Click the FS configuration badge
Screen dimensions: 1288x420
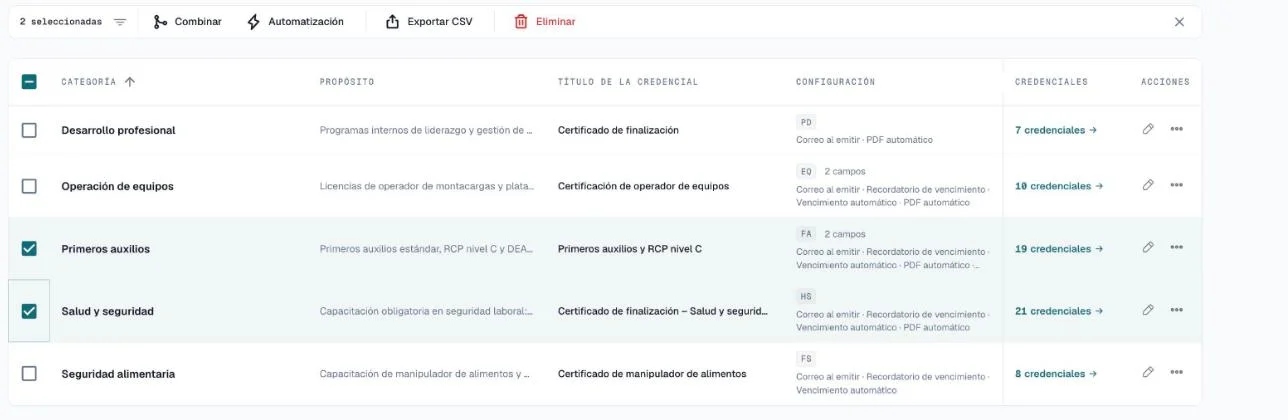806,358
